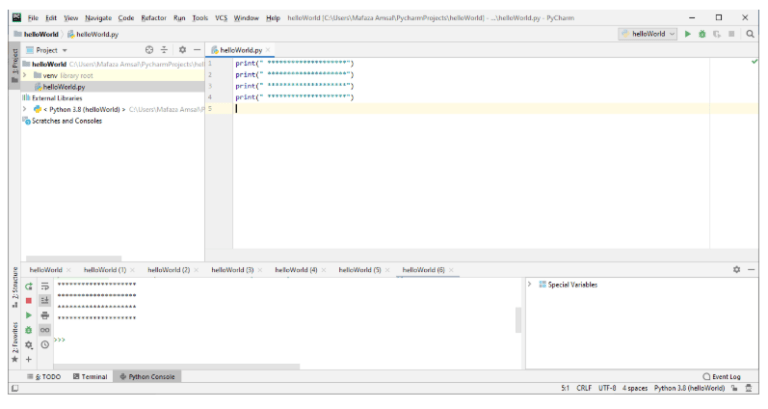Add a new console with the plus icon
Image resolution: width=768 pixels, height=409 pixels.
coord(29,358)
